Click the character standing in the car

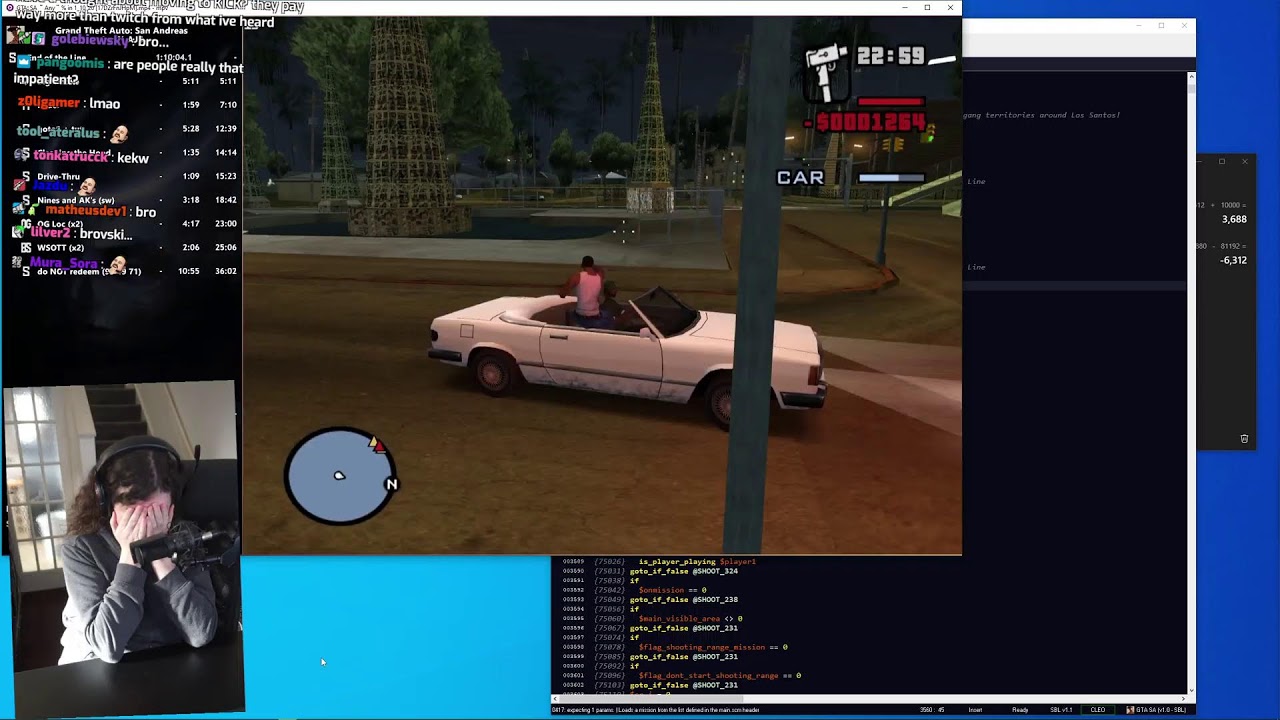588,290
